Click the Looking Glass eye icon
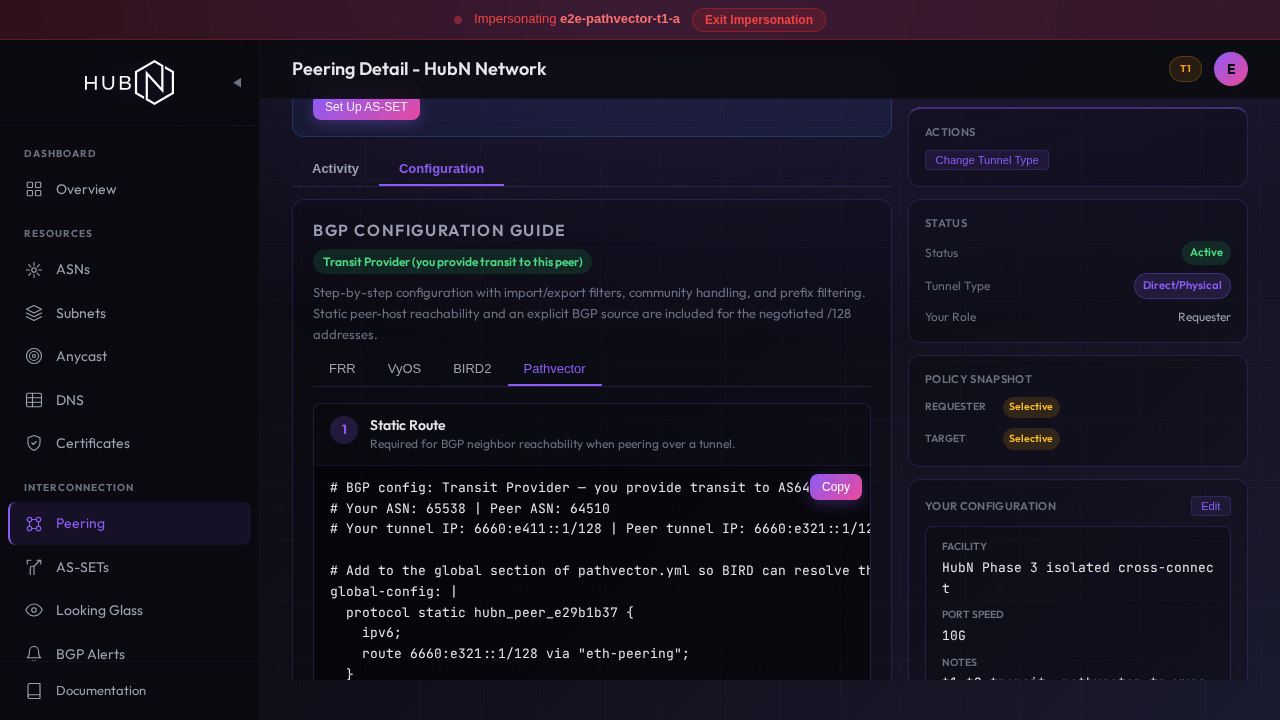Image resolution: width=1280 pixels, height=720 pixels. [x=34, y=610]
